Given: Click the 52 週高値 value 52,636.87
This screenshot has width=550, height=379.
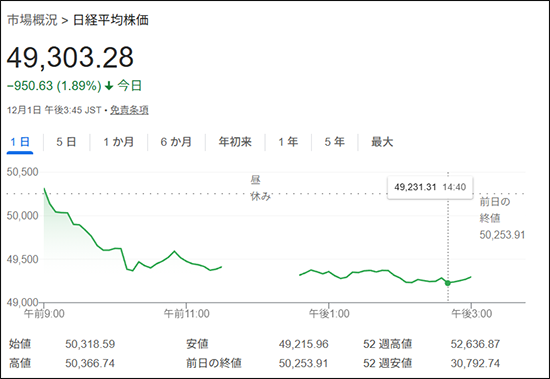Looking at the screenshot, I should [475, 344].
